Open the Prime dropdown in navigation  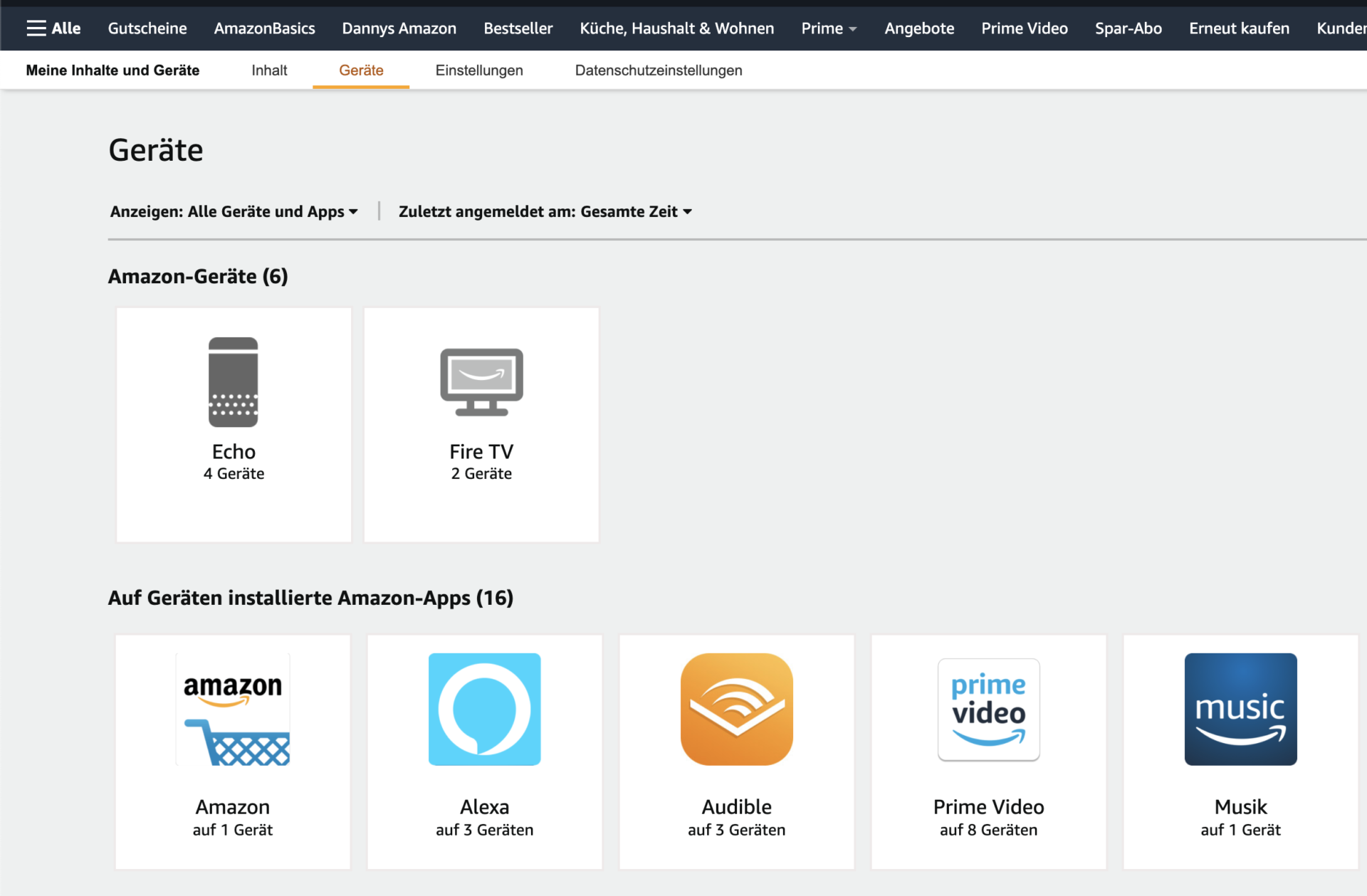point(829,28)
